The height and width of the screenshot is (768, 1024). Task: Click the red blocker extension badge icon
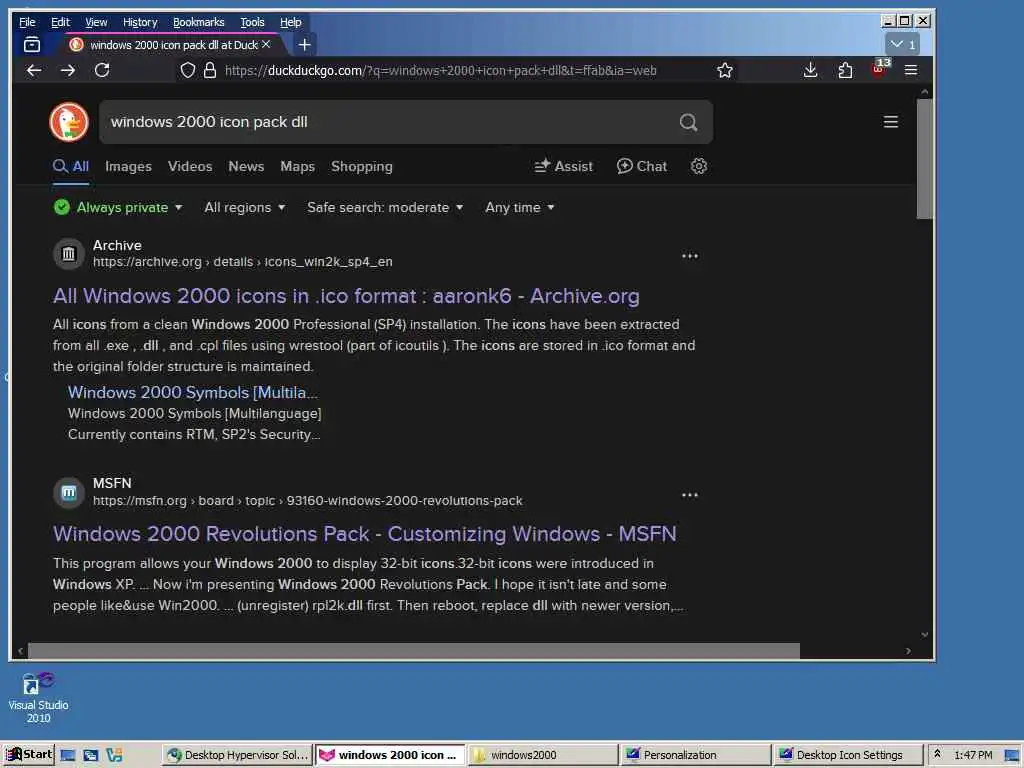(880, 68)
